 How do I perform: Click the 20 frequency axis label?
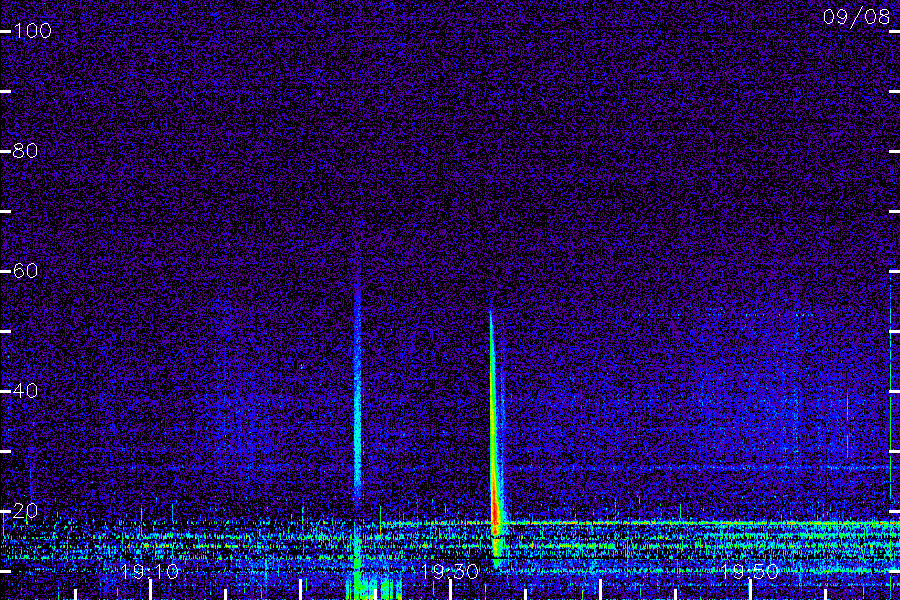(25, 510)
